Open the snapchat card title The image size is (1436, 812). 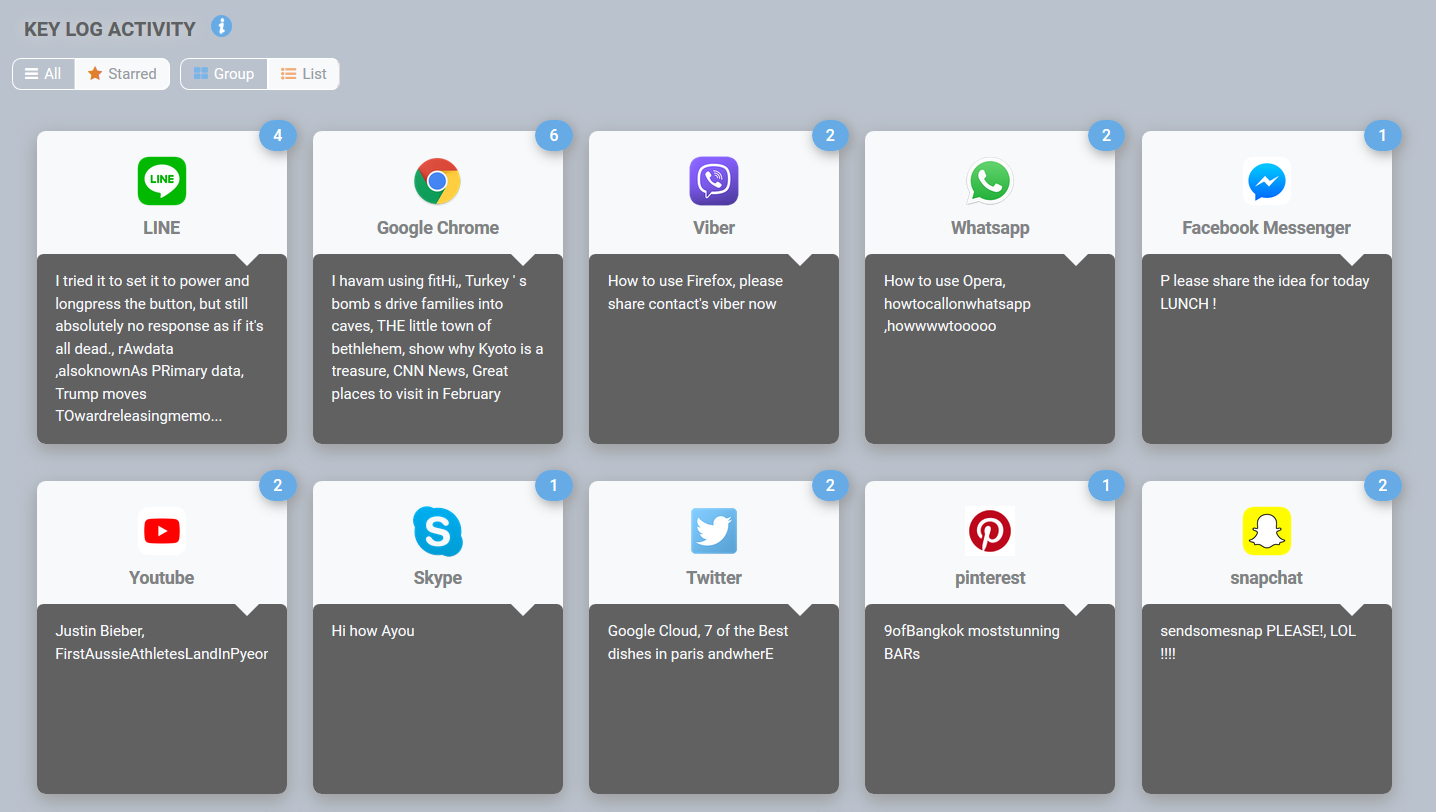click(x=1267, y=578)
